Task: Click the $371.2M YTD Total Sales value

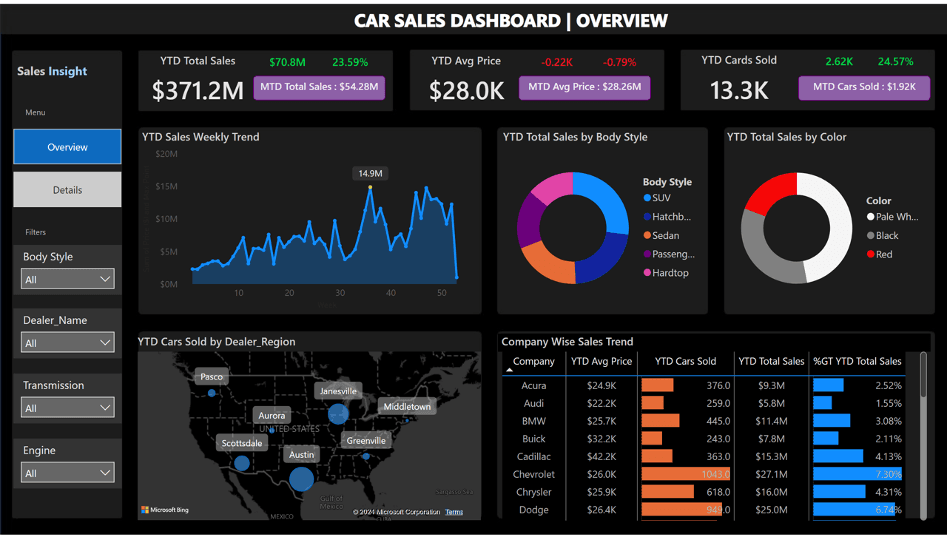Action: coord(197,91)
